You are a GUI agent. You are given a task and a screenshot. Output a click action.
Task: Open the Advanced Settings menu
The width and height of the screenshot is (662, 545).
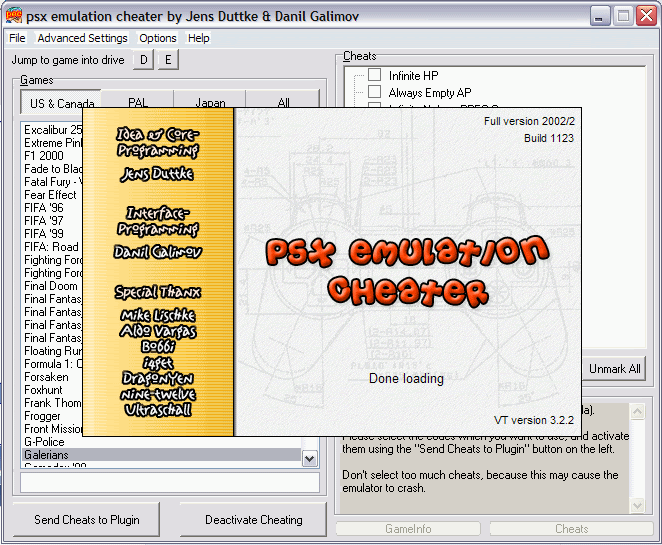(82, 38)
